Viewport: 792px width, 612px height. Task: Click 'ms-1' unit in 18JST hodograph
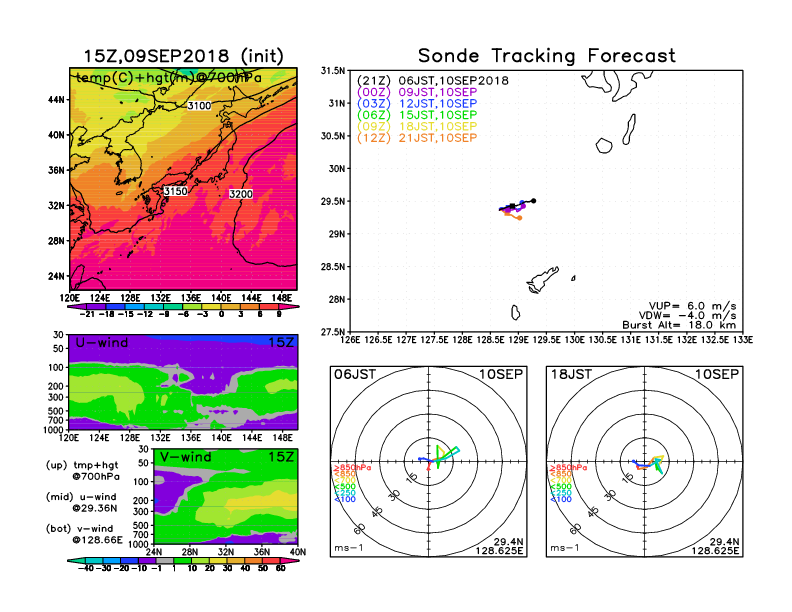click(565, 548)
